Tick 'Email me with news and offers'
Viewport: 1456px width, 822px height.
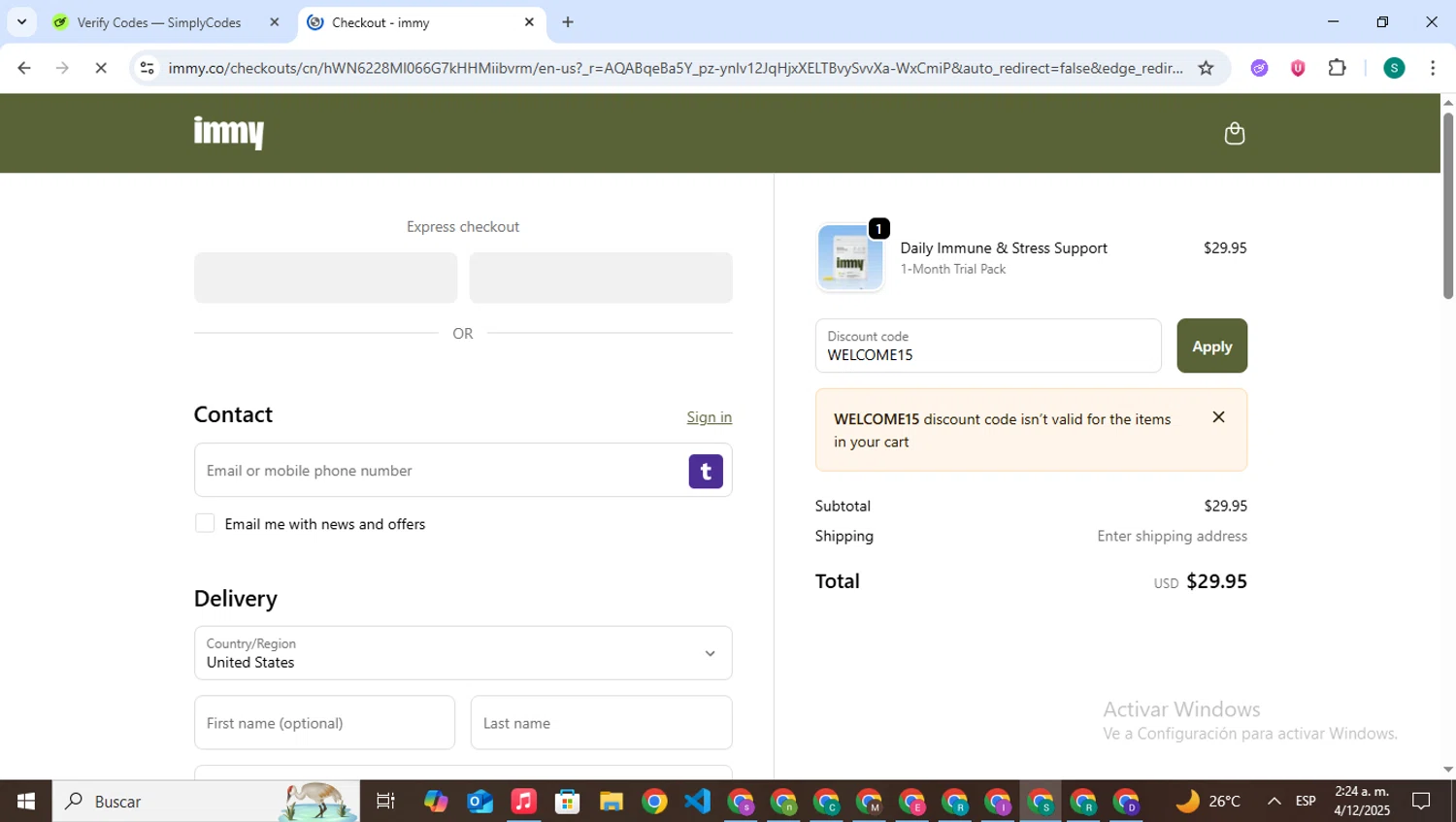tap(205, 523)
